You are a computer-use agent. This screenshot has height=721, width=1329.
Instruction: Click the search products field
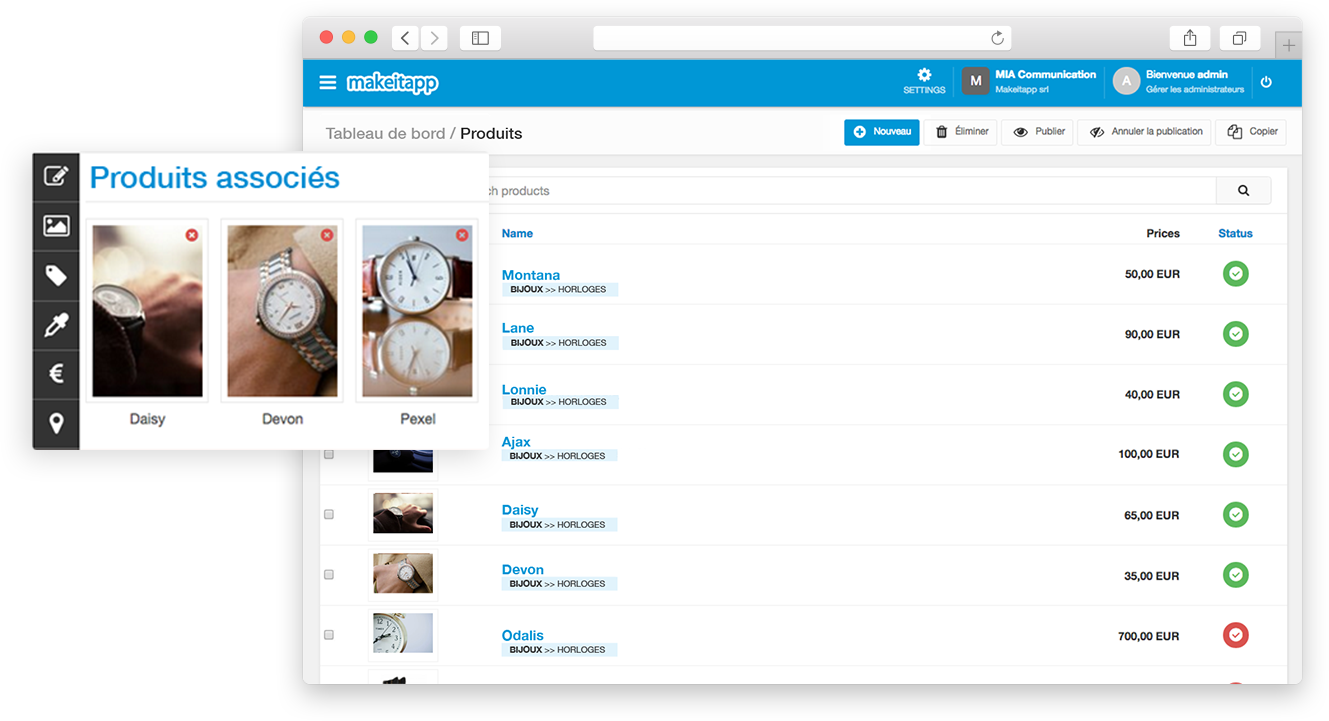tap(850, 191)
